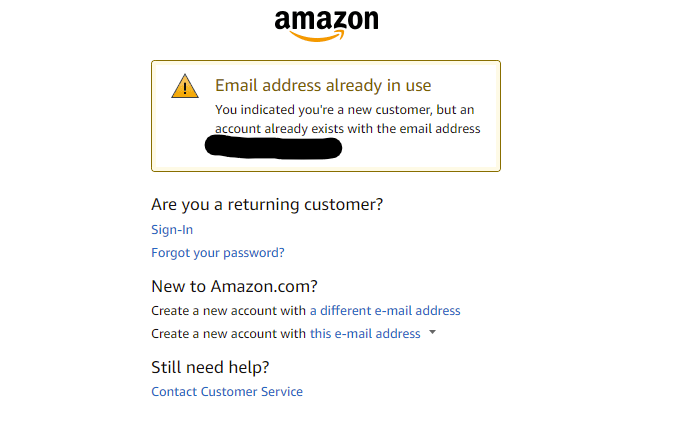This screenshot has height=430, width=682.
Task: Click the Are you a returning customer? heading
Action: (x=267, y=205)
